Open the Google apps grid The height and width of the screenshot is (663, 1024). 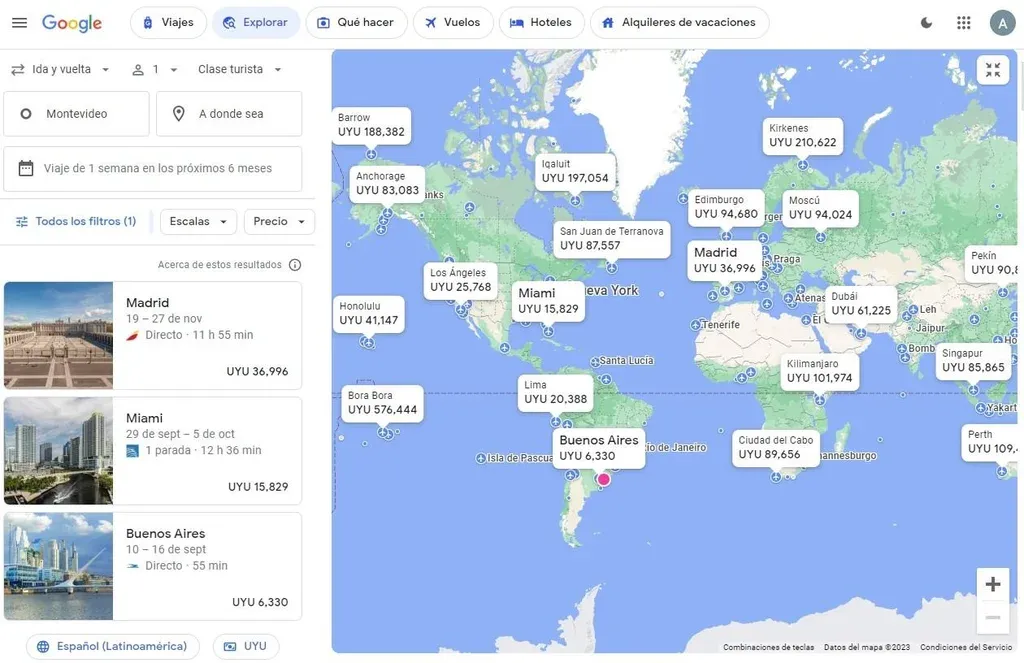[x=963, y=22]
